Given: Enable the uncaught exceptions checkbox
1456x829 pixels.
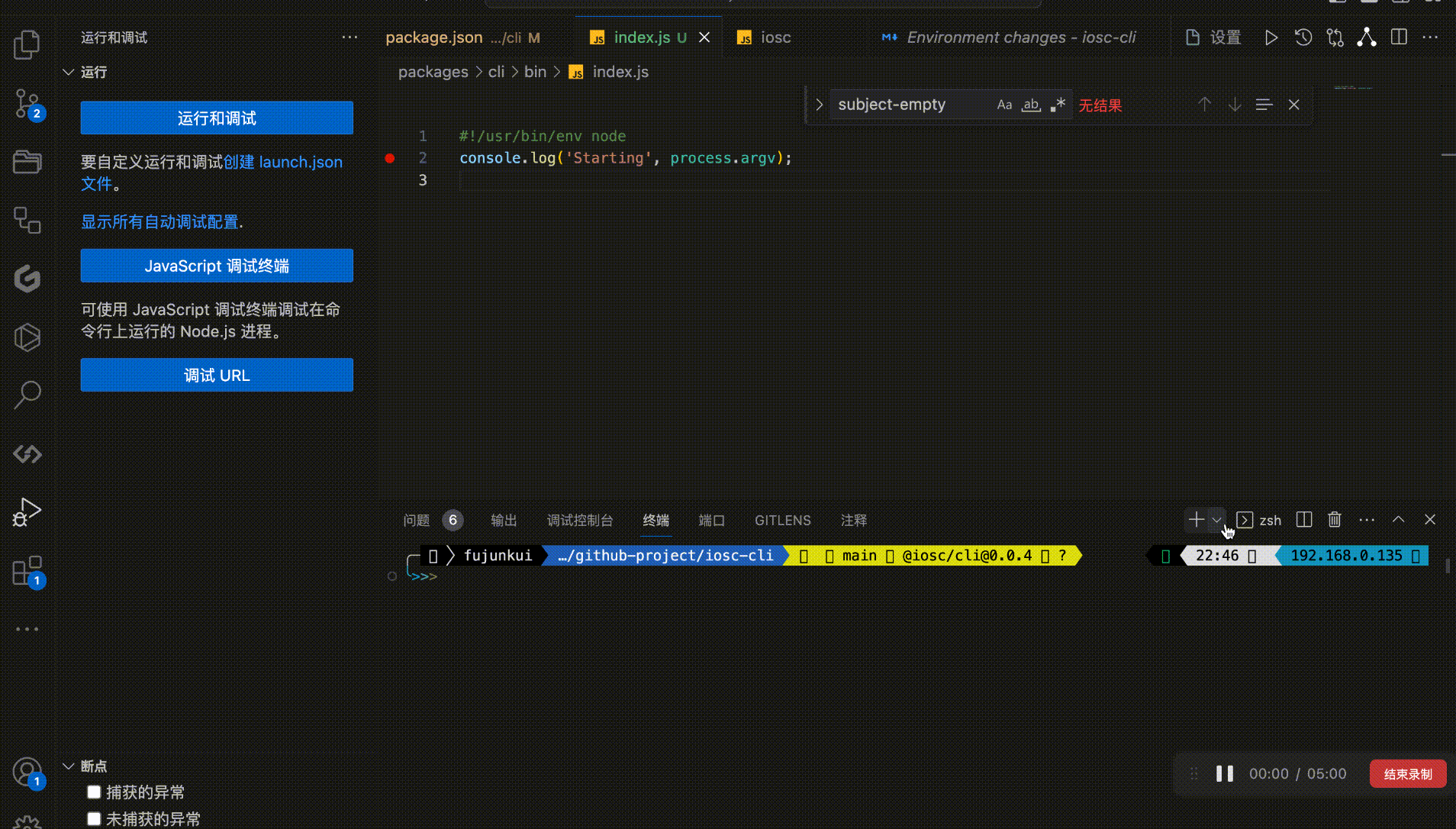Looking at the screenshot, I should [x=94, y=818].
